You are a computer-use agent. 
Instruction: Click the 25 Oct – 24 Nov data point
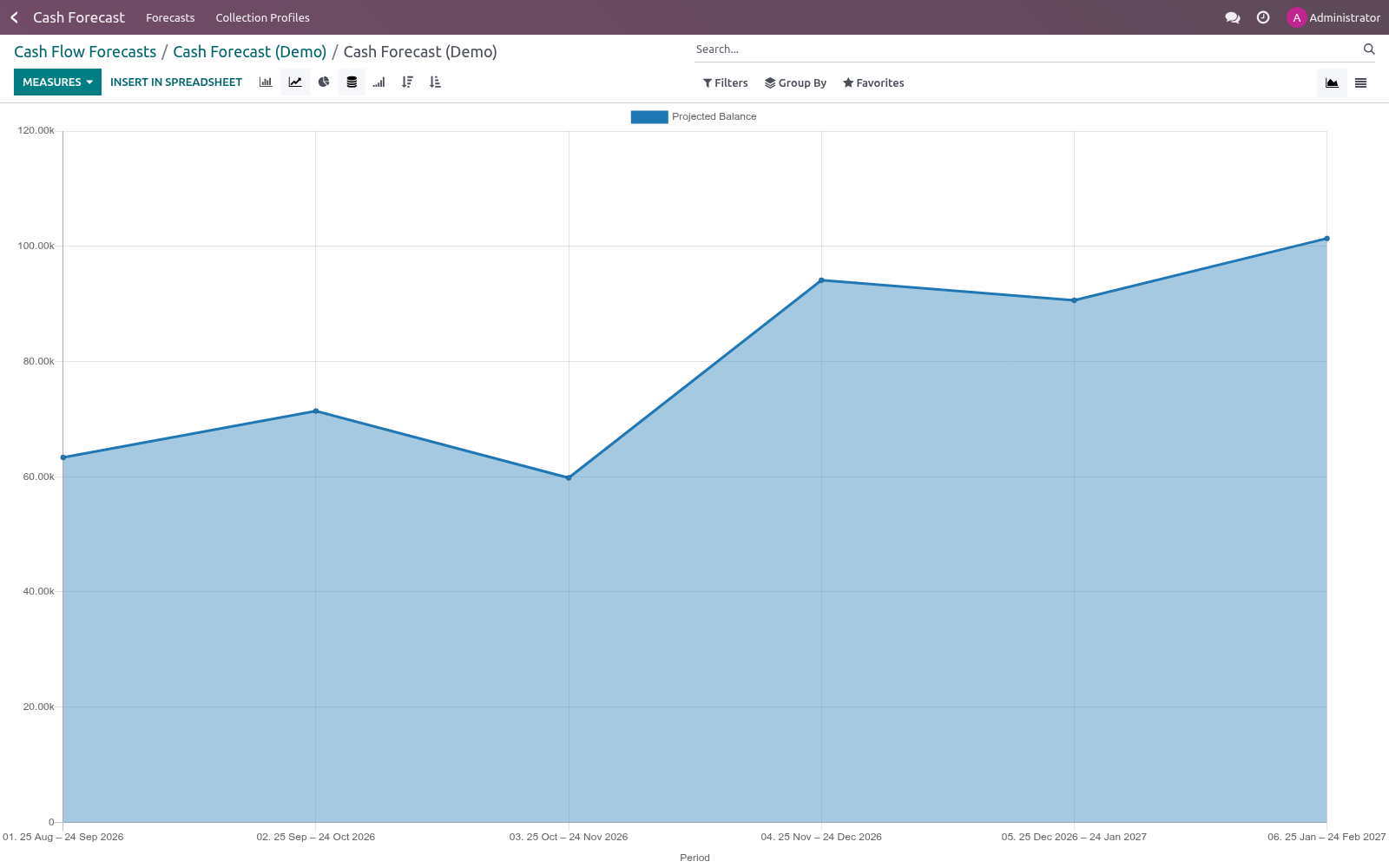(x=569, y=477)
